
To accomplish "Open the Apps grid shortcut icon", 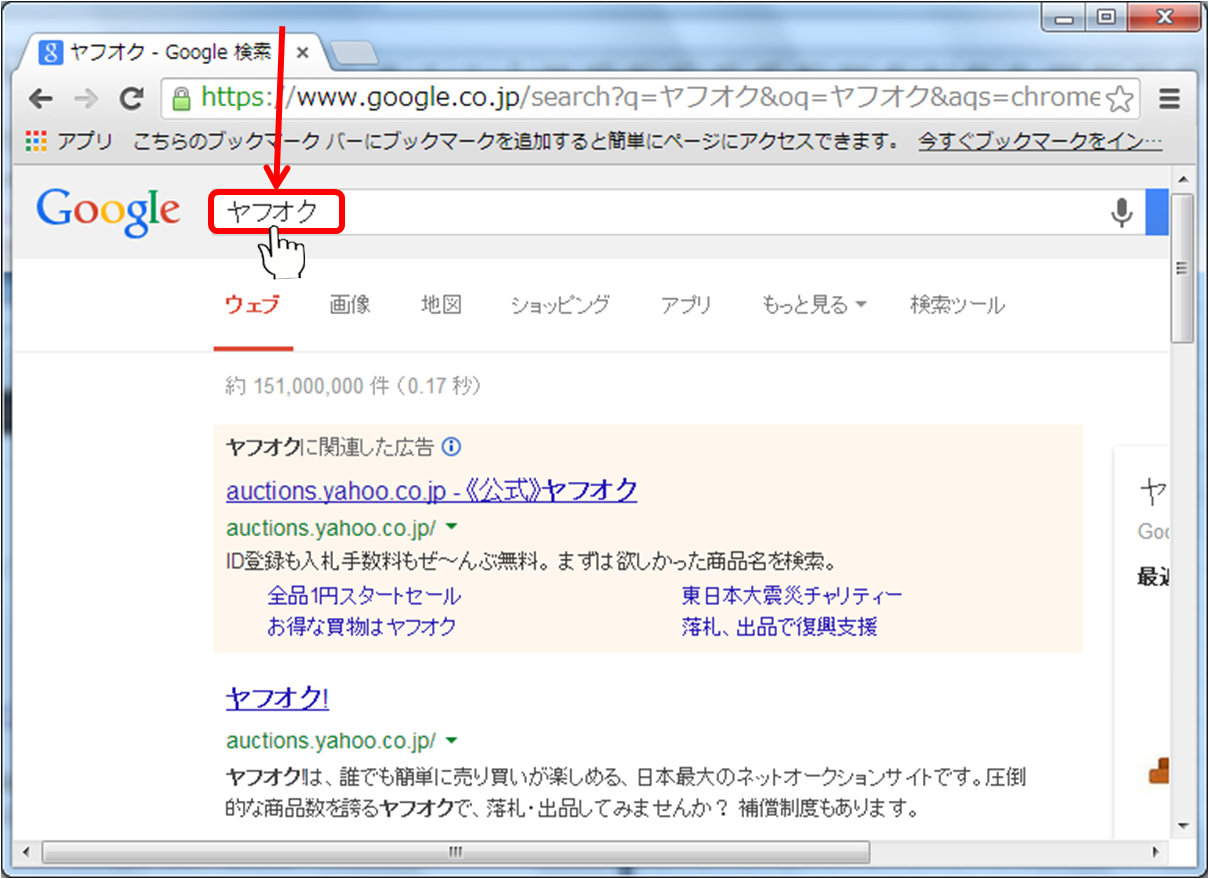I will [x=36, y=142].
